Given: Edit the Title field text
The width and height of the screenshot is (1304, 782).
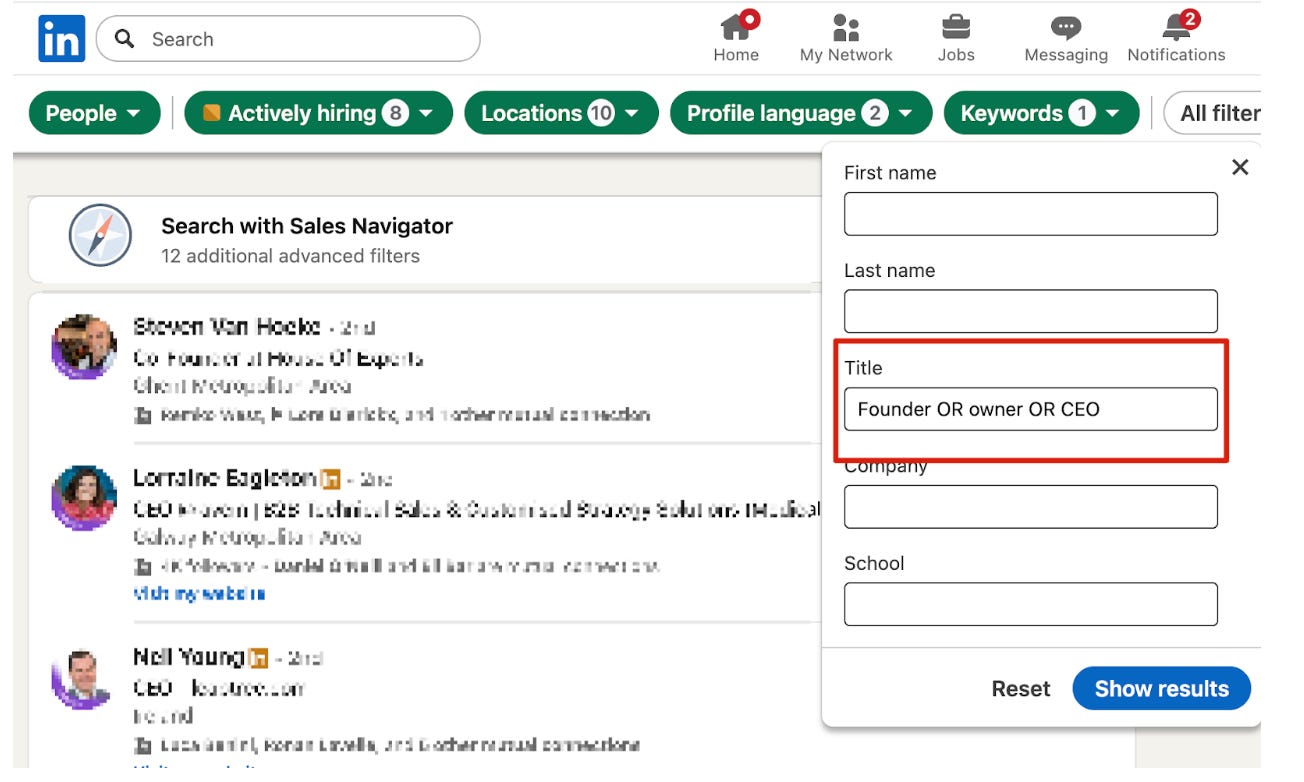Looking at the screenshot, I should tap(1031, 409).
